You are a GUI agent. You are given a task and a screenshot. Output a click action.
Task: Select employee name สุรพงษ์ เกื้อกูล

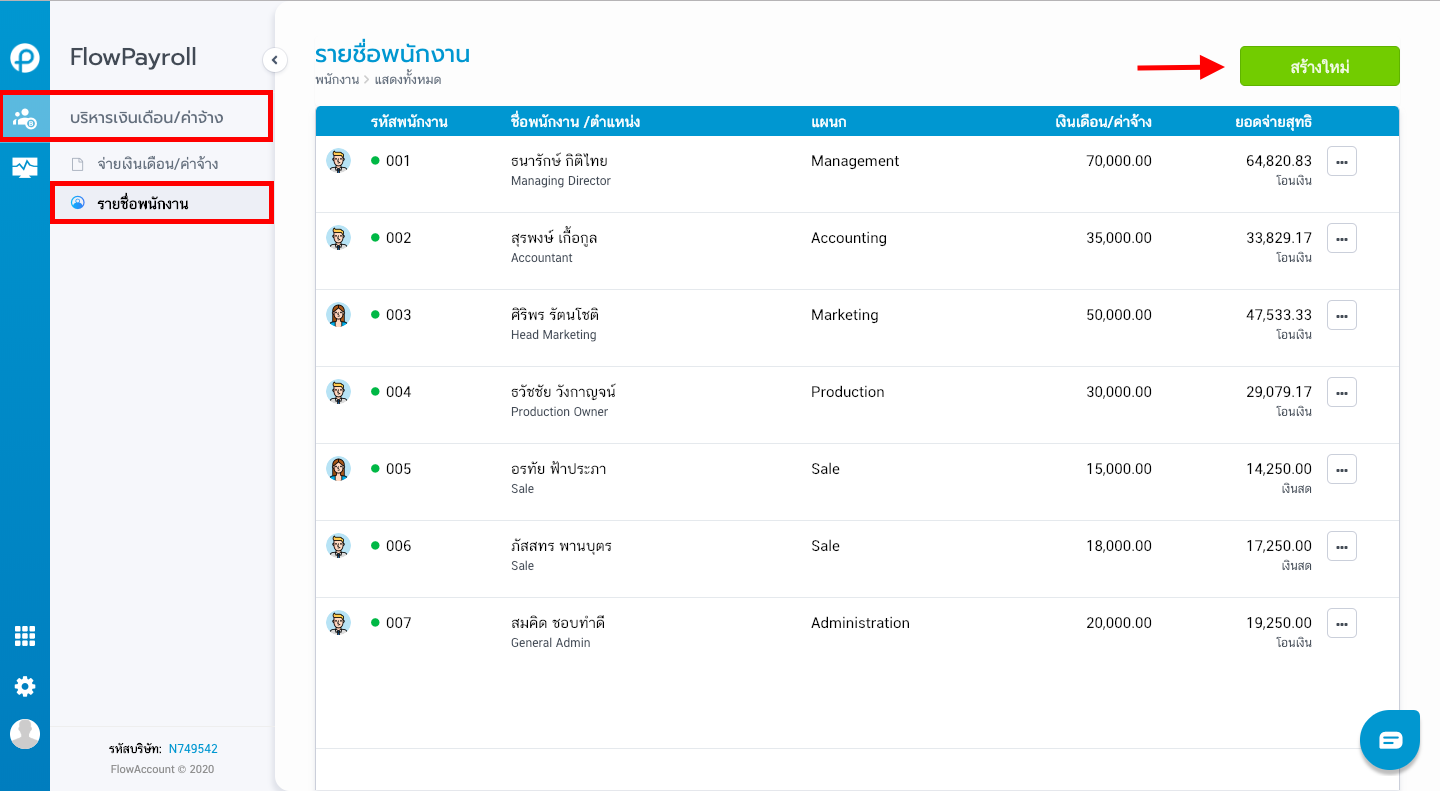point(554,238)
